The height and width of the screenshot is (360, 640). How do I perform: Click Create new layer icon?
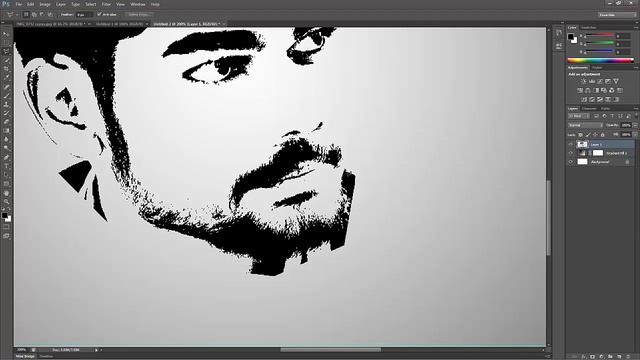(619, 357)
